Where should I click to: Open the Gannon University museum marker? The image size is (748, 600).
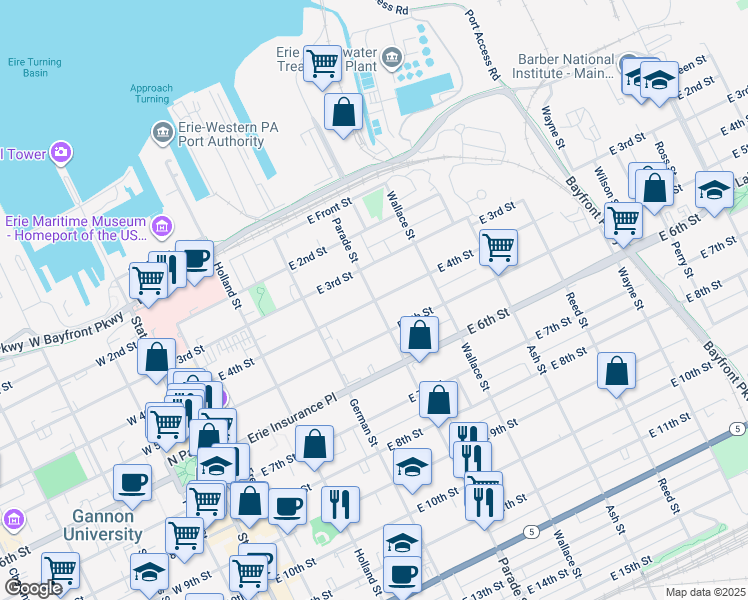[x=12, y=521]
